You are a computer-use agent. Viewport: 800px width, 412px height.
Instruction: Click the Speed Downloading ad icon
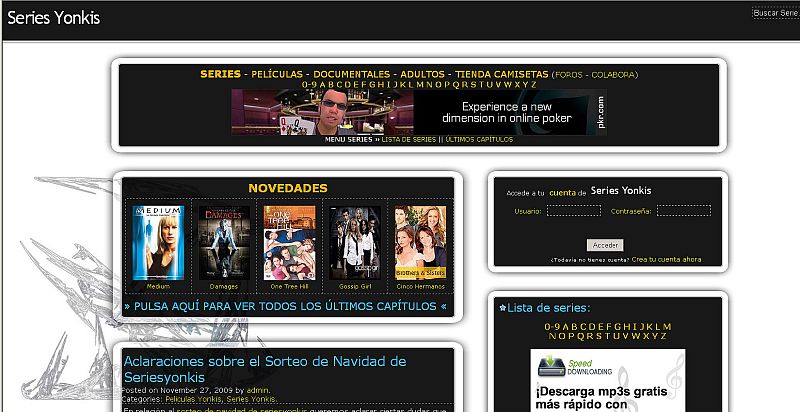550,366
